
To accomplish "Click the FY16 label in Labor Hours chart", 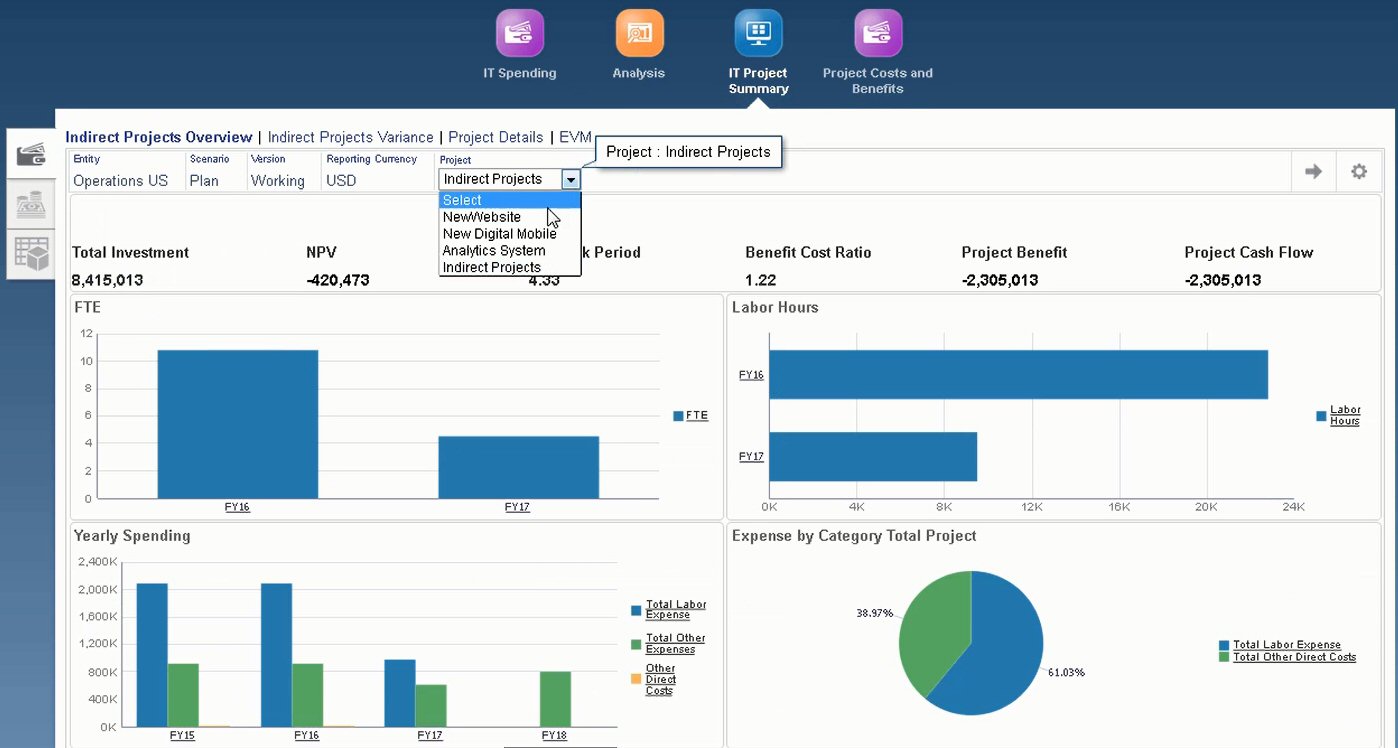I will coord(751,375).
